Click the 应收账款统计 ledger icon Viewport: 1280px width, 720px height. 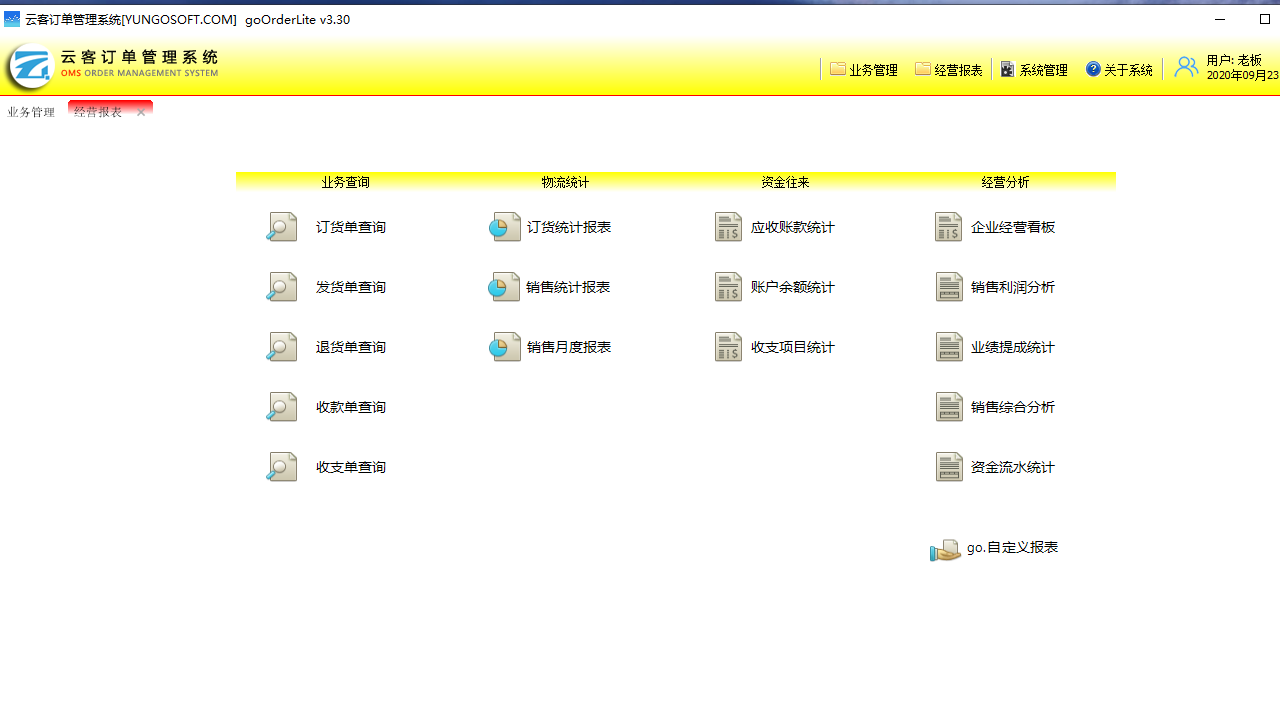728,227
